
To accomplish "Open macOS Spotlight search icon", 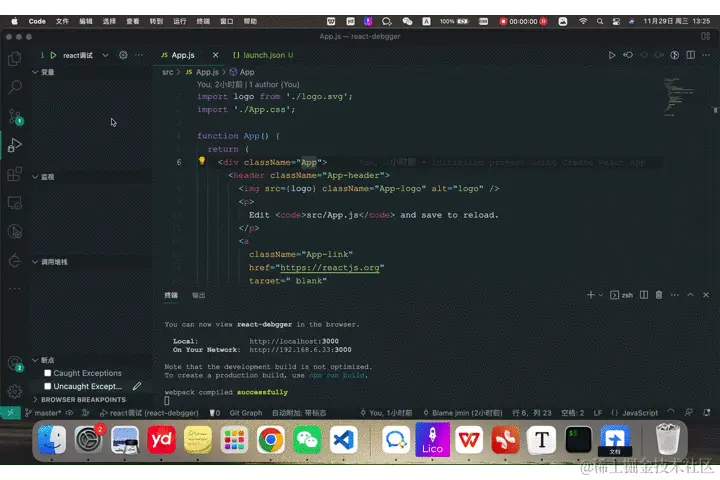I will (600, 21).
